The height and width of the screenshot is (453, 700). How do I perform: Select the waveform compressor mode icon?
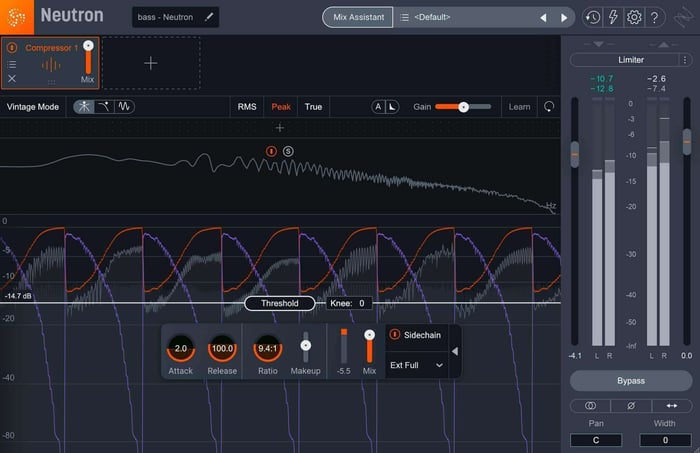coord(124,107)
